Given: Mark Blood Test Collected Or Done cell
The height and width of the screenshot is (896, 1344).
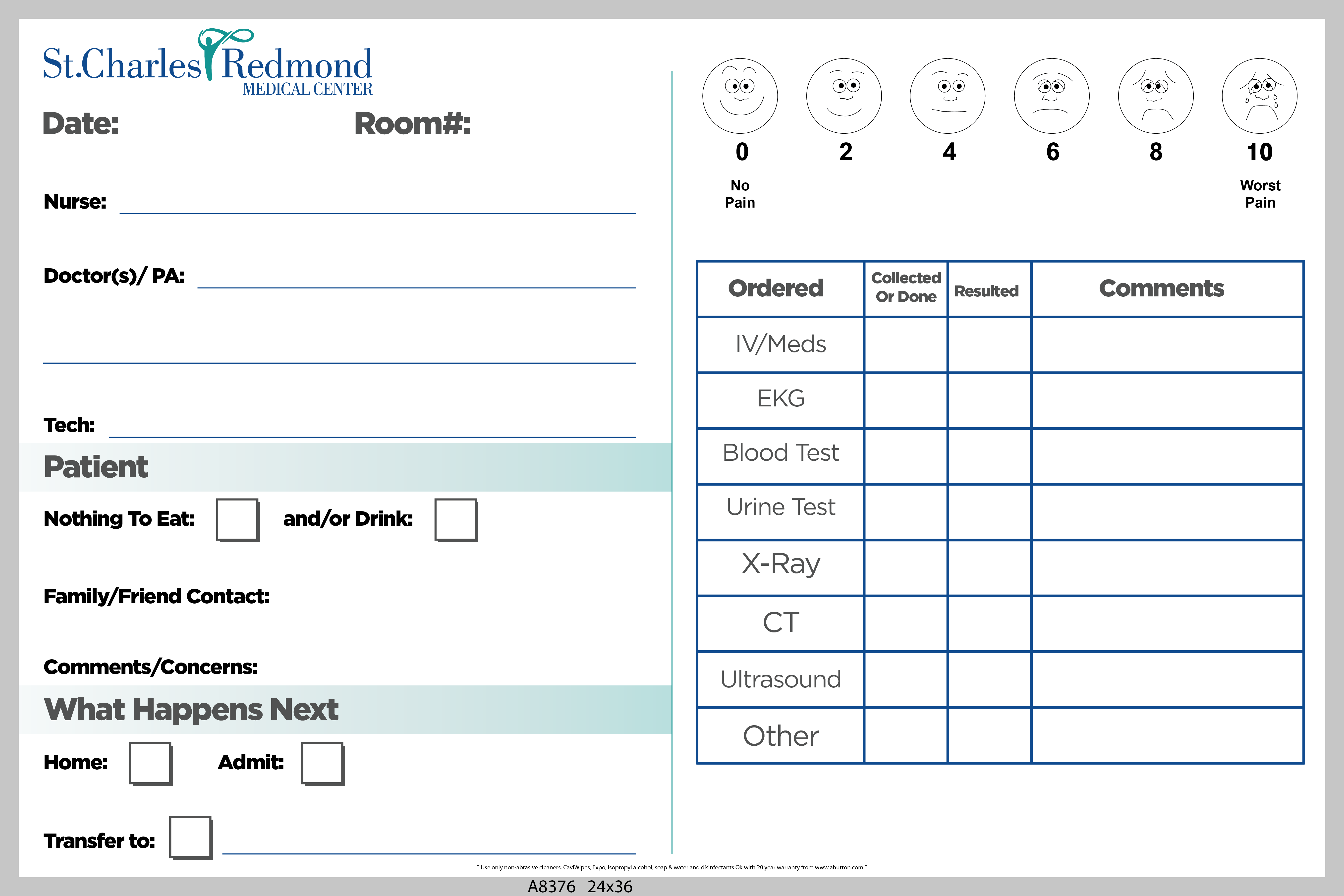Looking at the screenshot, I should tap(906, 456).
